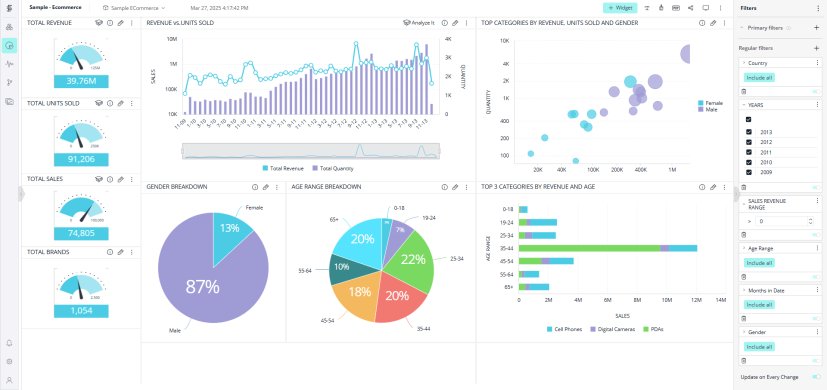The image size is (827, 390).
Task: Disable the Months in Date filter toggle
Action: [816, 319]
